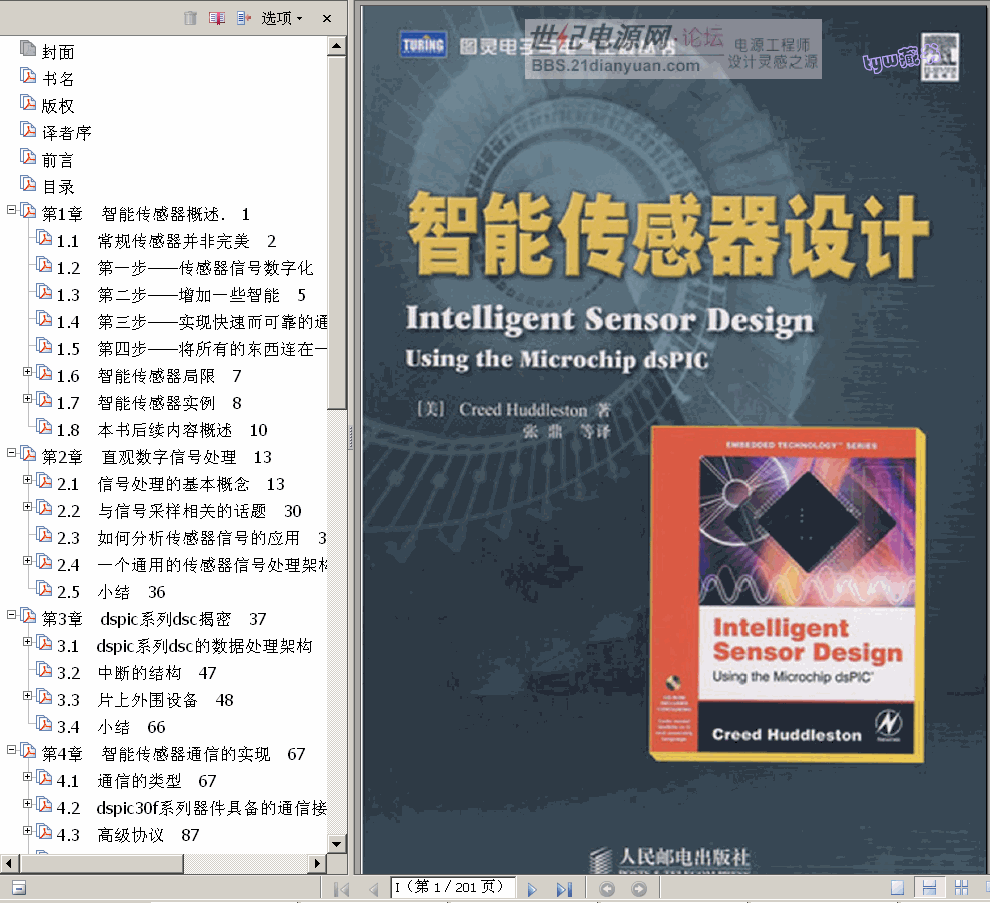Open the 选项 options dropdown
990x903 pixels.
pyautogui.click(x=282, y=18)
